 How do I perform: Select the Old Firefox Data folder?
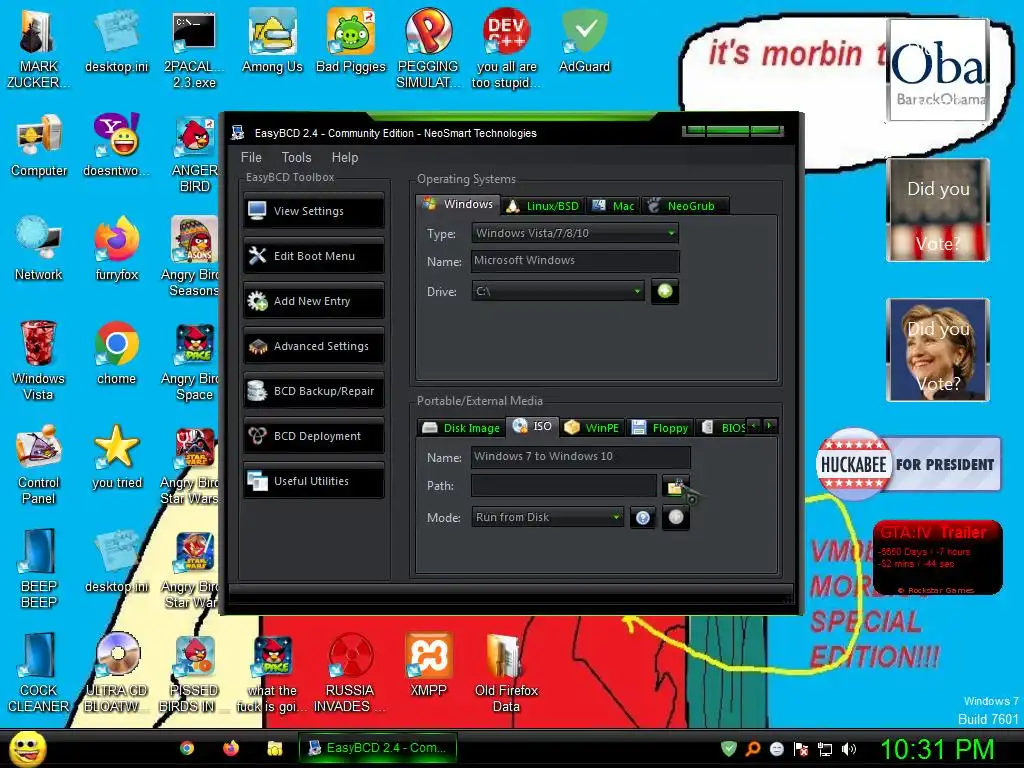click(506, 671)
